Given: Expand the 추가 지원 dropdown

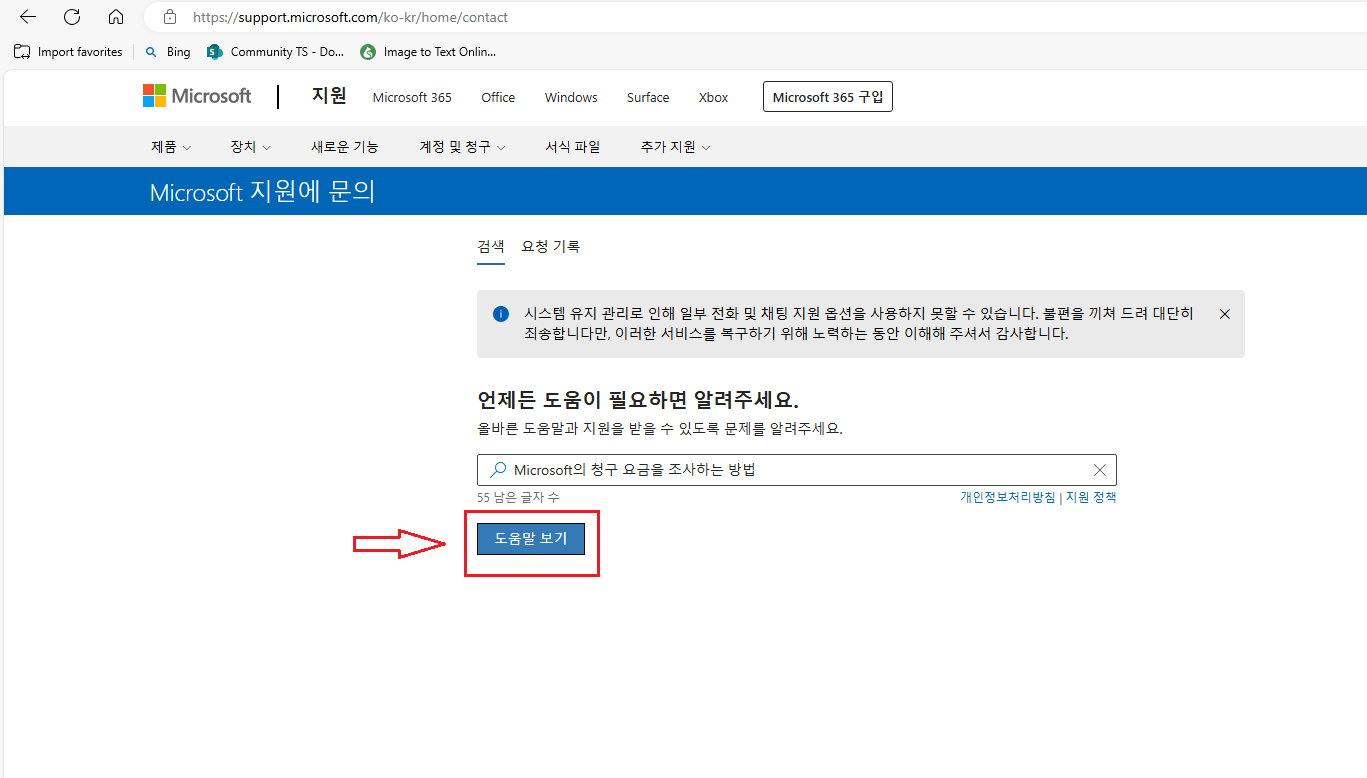Looking at the screenshot, I should coord(676,147).
